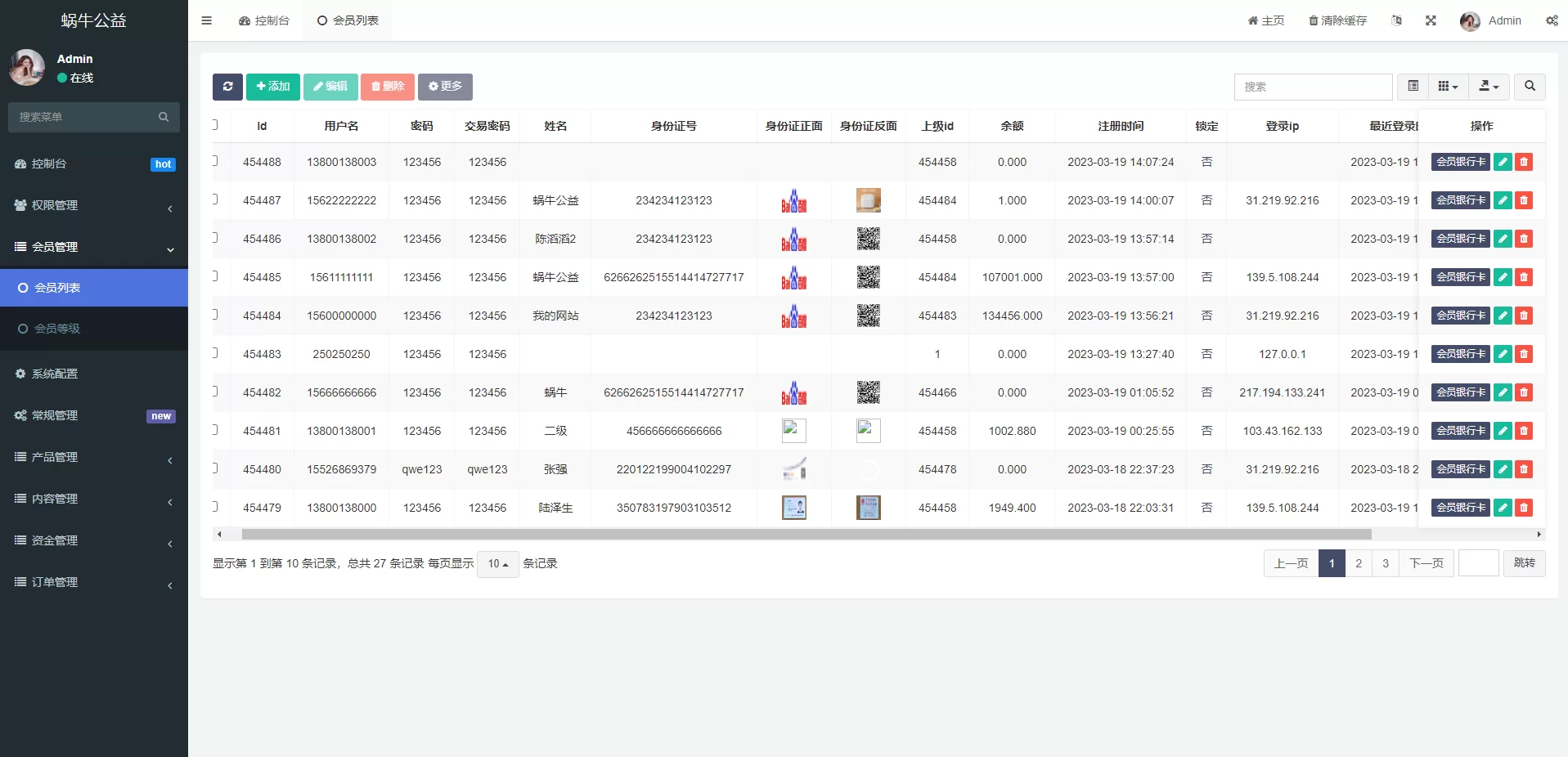Click the table horizontal scrollbar
This screenshot has width=1568, height=757.
coord(806,535)
